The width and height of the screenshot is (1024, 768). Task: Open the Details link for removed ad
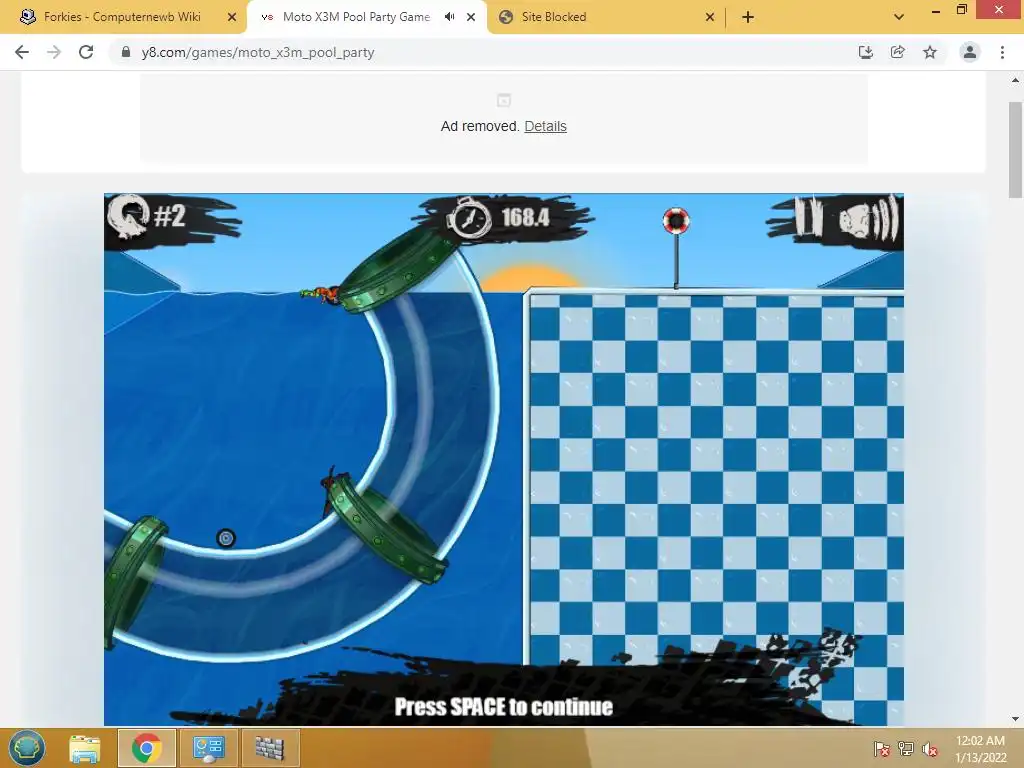click(545, 126)
